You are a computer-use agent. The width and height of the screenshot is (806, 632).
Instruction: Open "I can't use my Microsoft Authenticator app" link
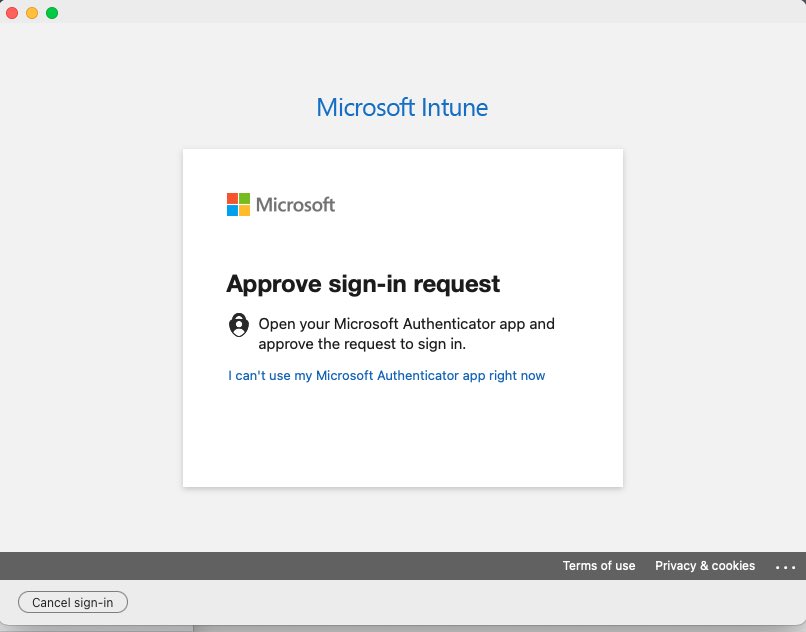coord(387,375)
